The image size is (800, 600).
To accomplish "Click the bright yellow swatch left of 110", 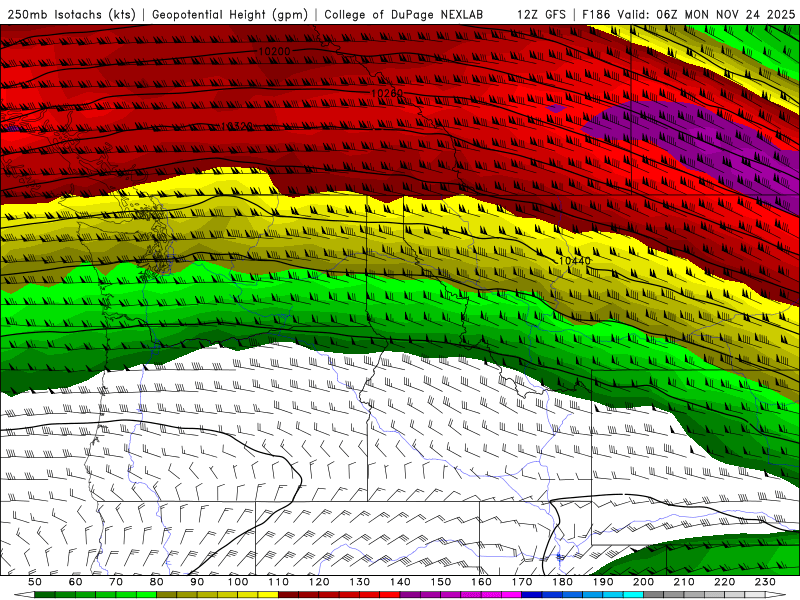I will click(x=268, y=595).
